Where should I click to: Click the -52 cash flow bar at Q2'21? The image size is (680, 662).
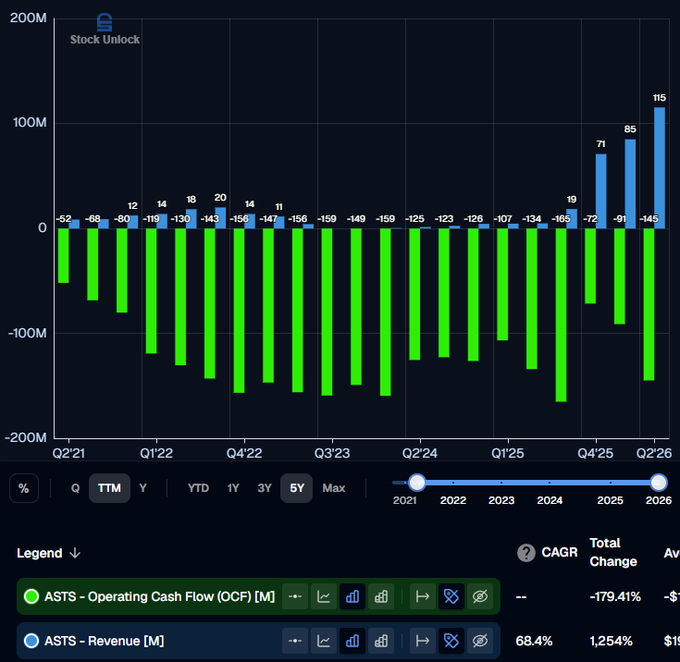coord(63,256)
